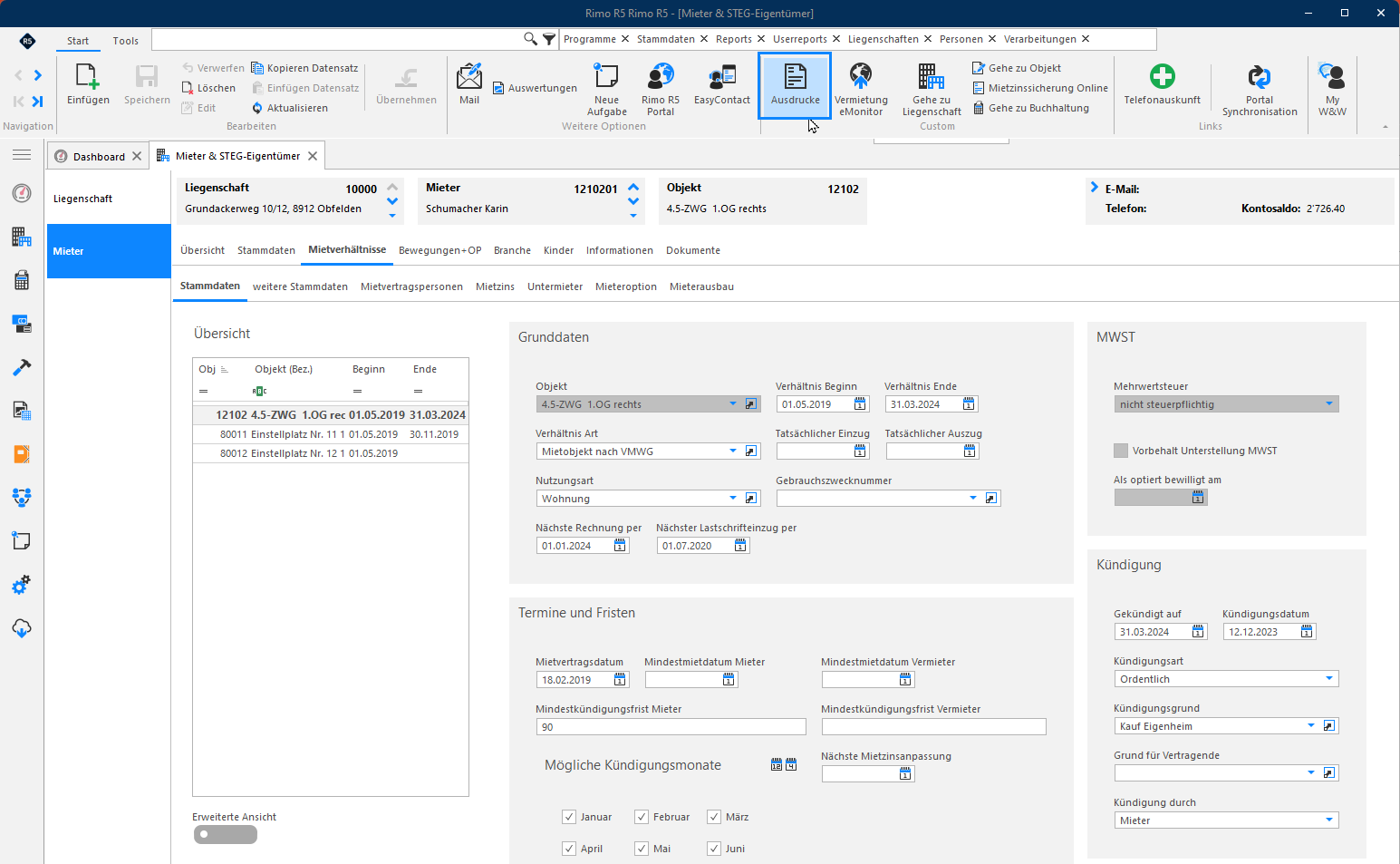Open the Mietzins subtab

(495, 286)
